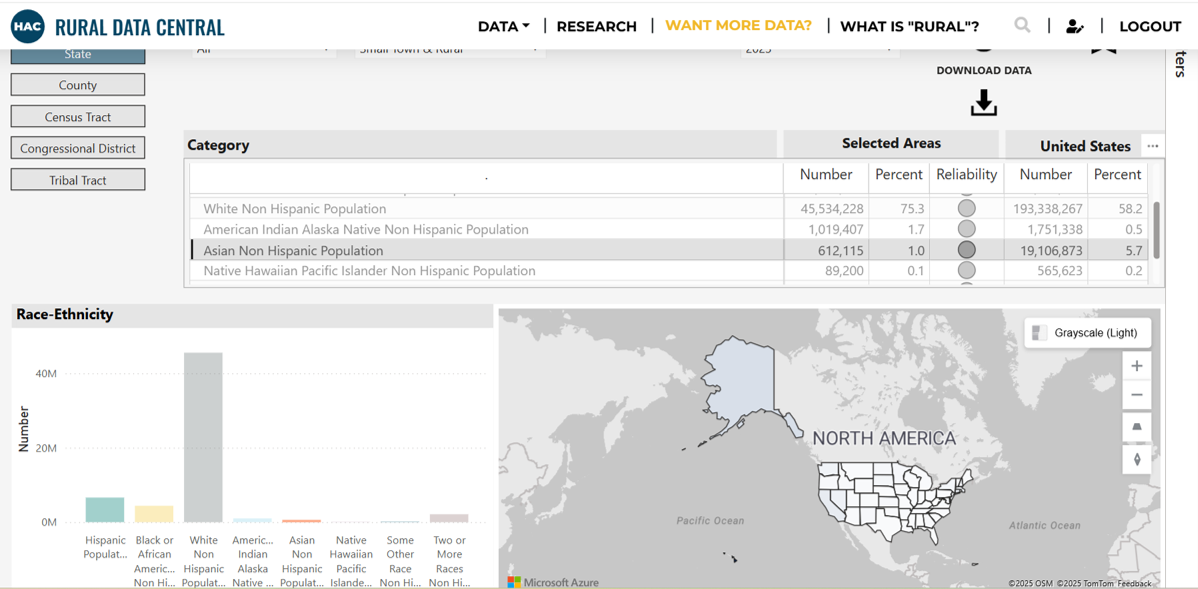Click the WANT MORE DATA? link
Screen dimensions: 1198x589
pos(738,26)
